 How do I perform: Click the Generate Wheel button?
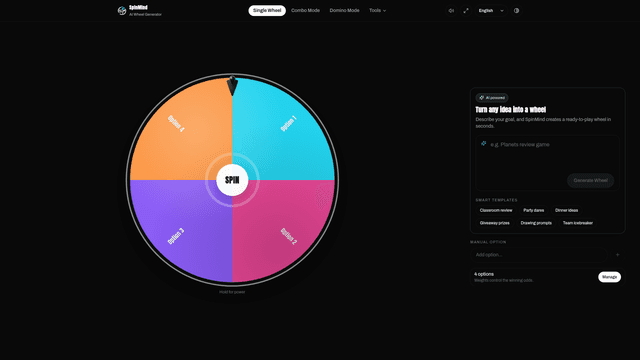coord(590,180)
